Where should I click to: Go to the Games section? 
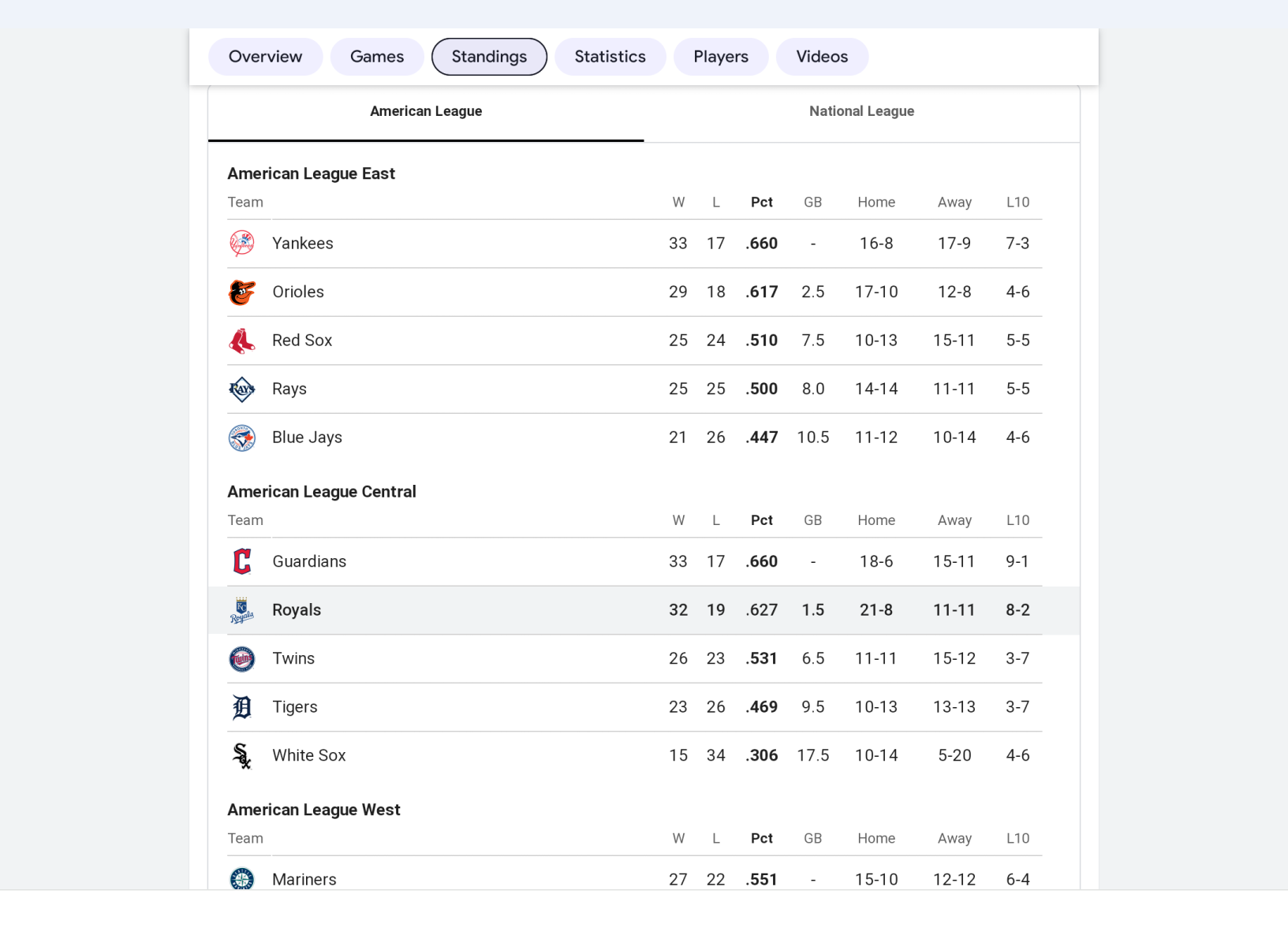point(377,57)
